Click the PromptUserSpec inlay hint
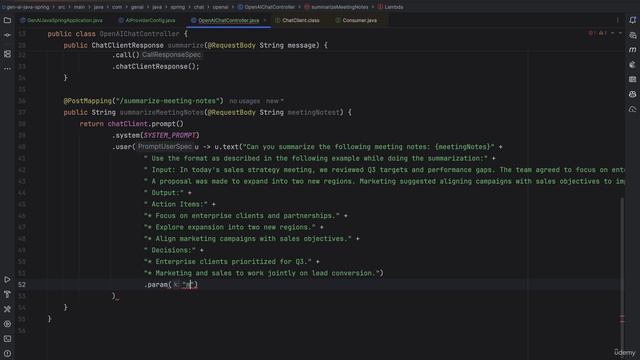This screenshot has height=360, width=640. tap(164, 147)
